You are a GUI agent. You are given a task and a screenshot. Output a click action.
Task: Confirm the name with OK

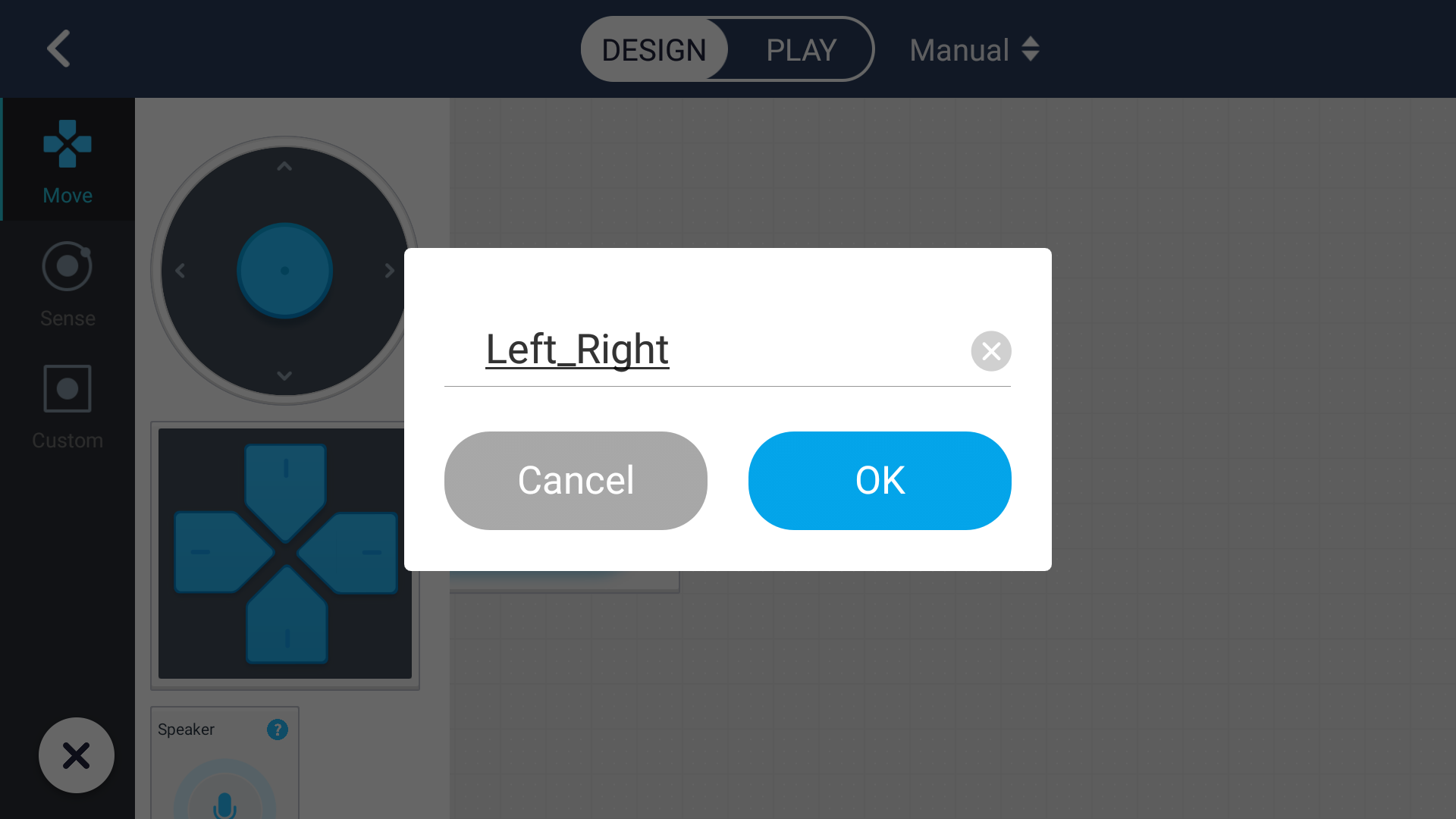click(x=880, y=481)
